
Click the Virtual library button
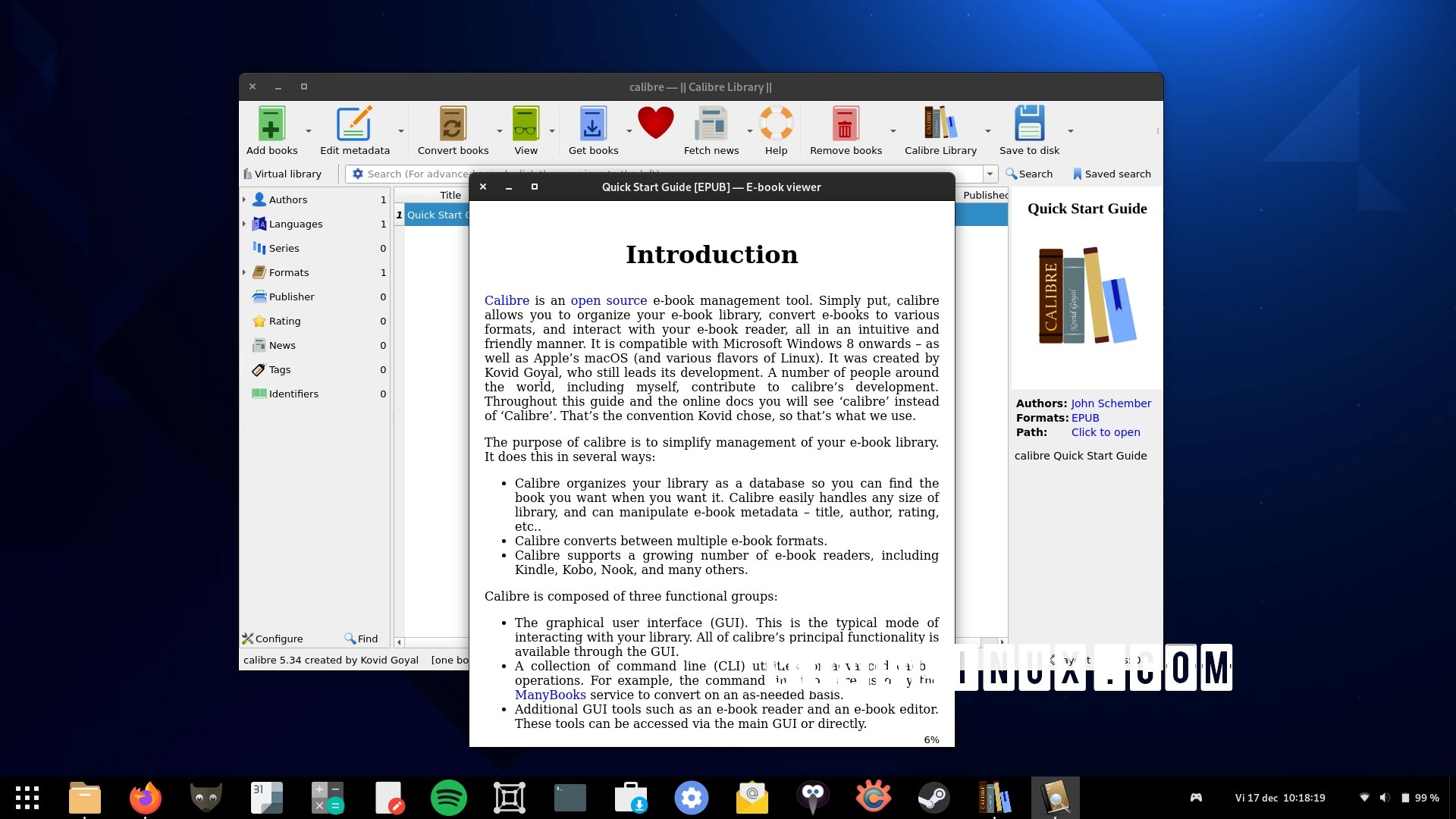pyautogui.click(x=284, y=174)
